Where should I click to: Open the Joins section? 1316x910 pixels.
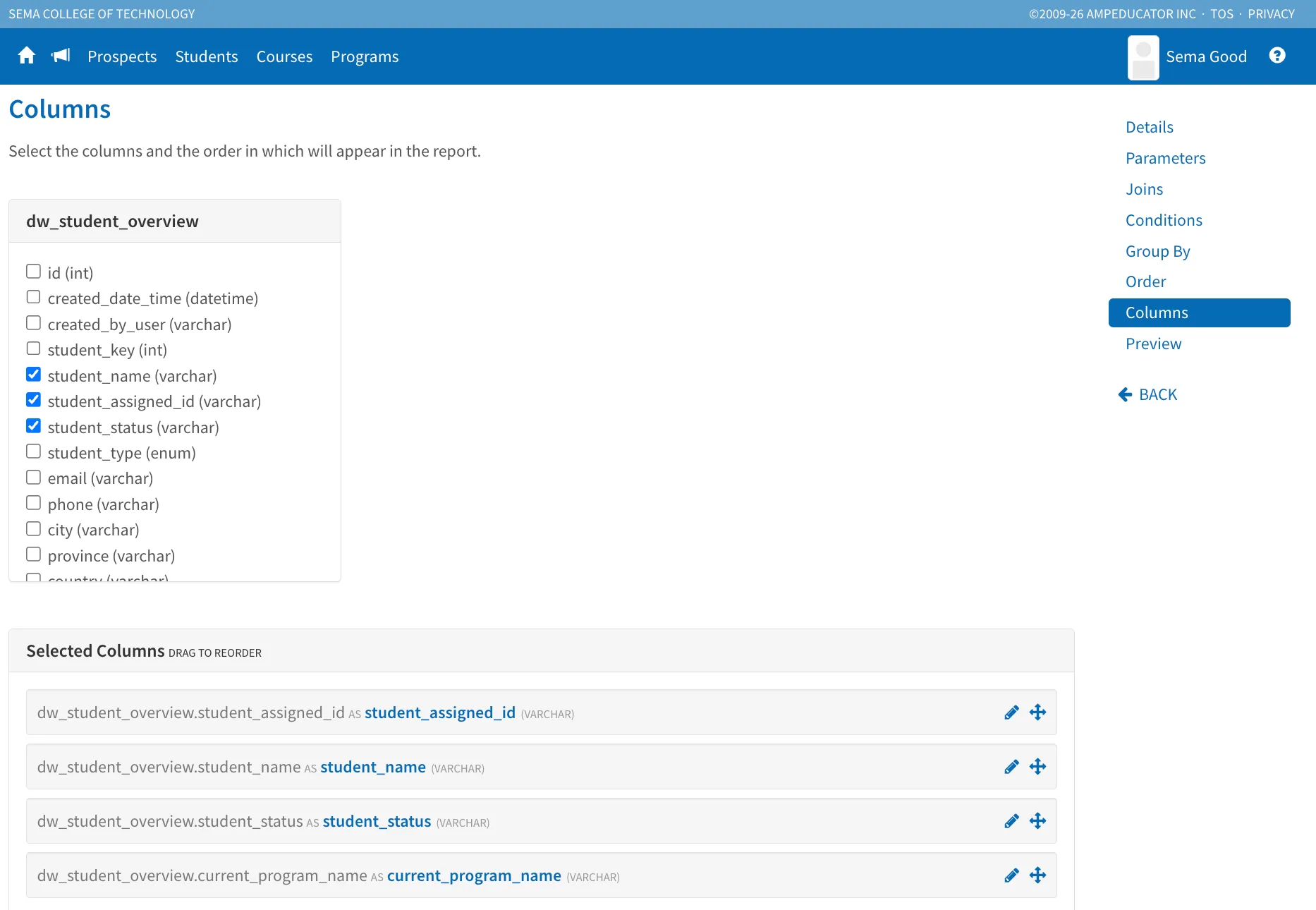1145,189
